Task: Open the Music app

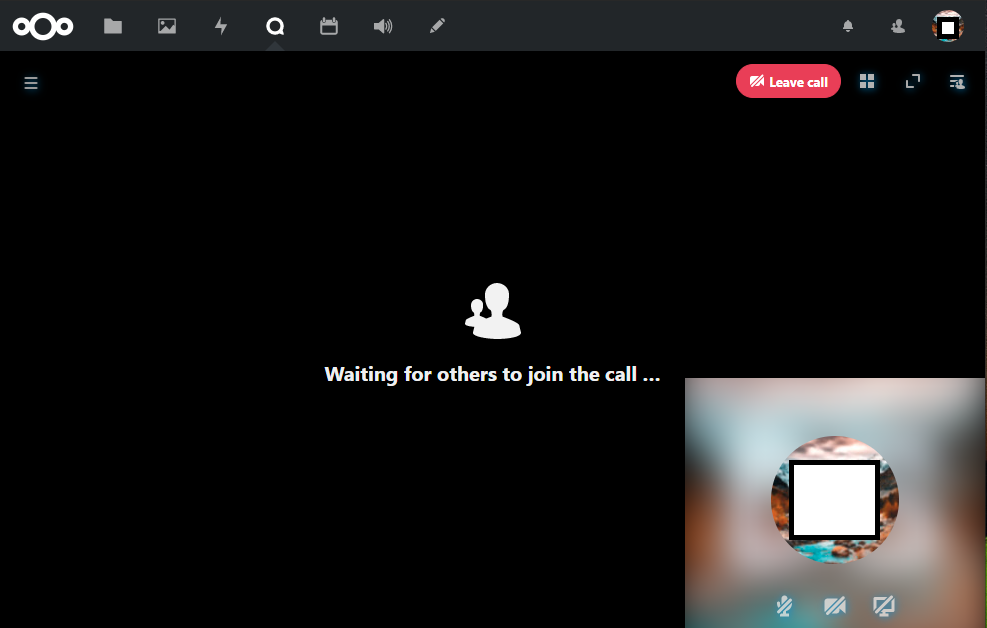Action: 383,26
